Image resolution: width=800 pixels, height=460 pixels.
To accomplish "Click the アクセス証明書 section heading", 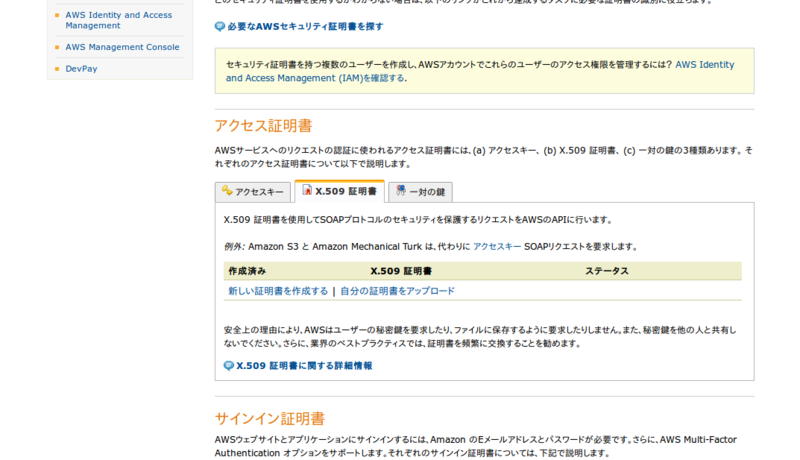I will 263,126.
